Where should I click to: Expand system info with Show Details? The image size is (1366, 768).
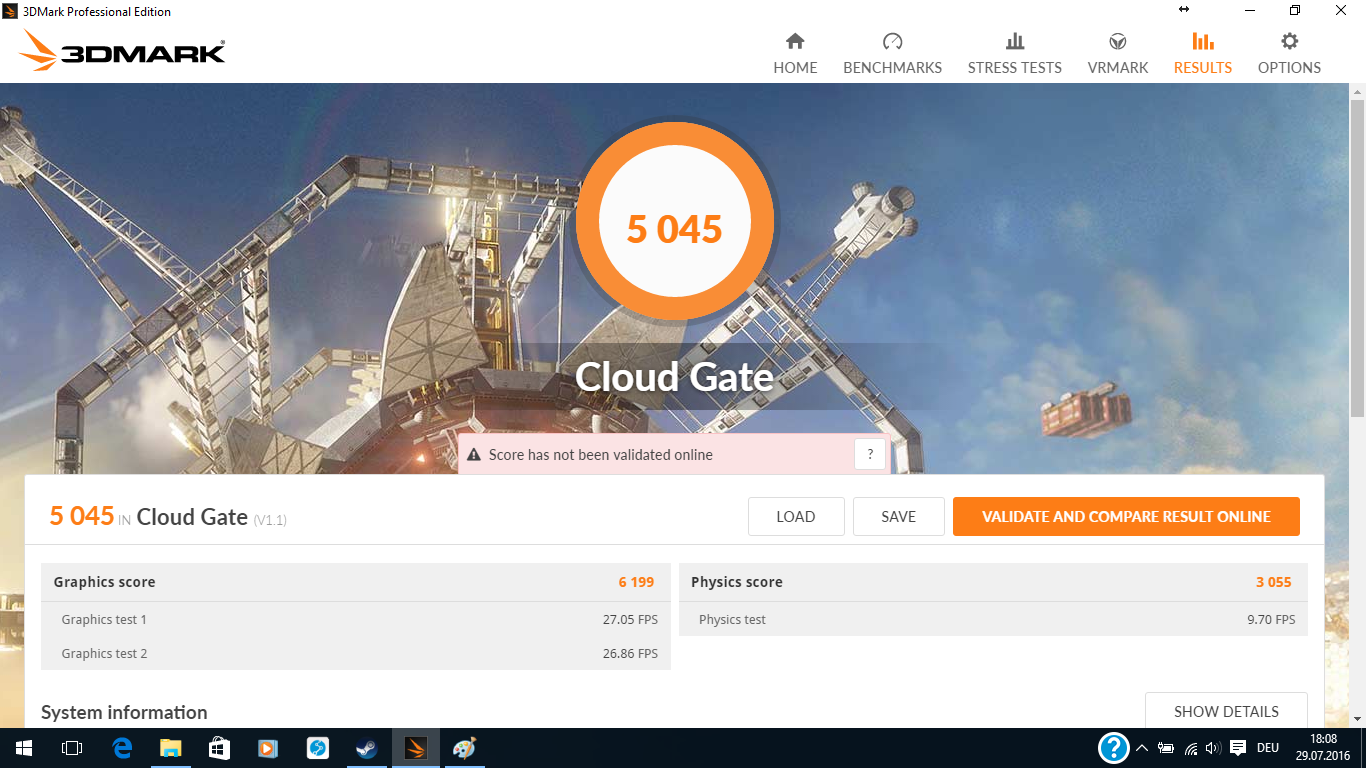pyautogui.click(x=1226, y=711)
